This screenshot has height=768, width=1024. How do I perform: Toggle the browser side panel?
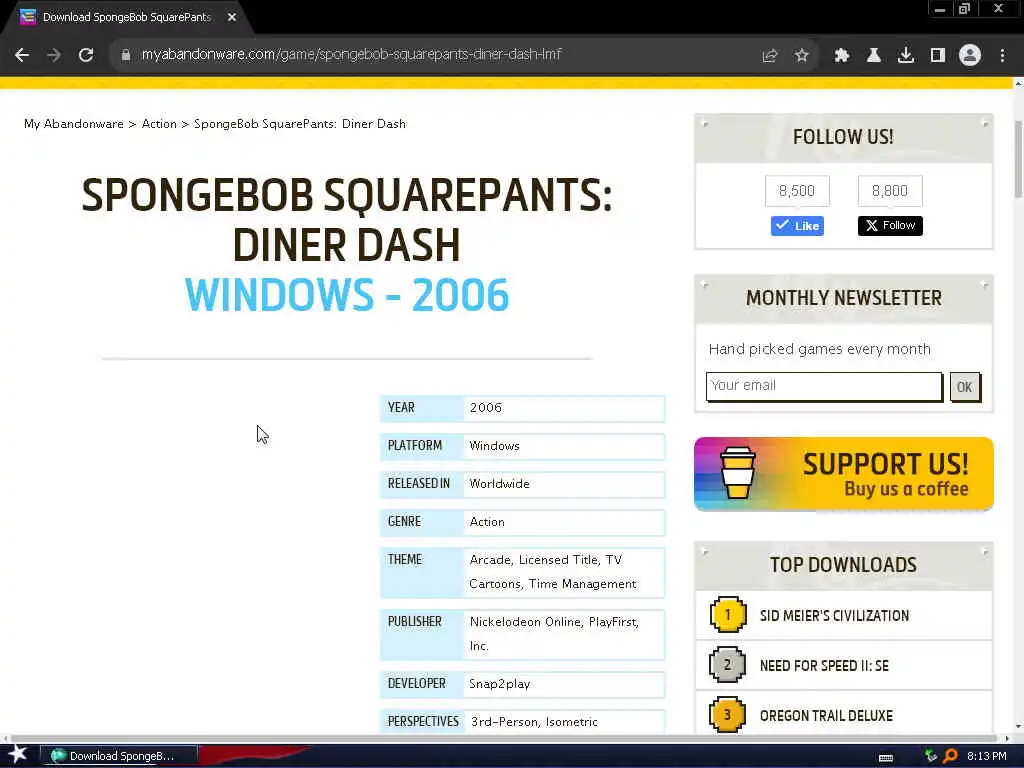[938, 56]
